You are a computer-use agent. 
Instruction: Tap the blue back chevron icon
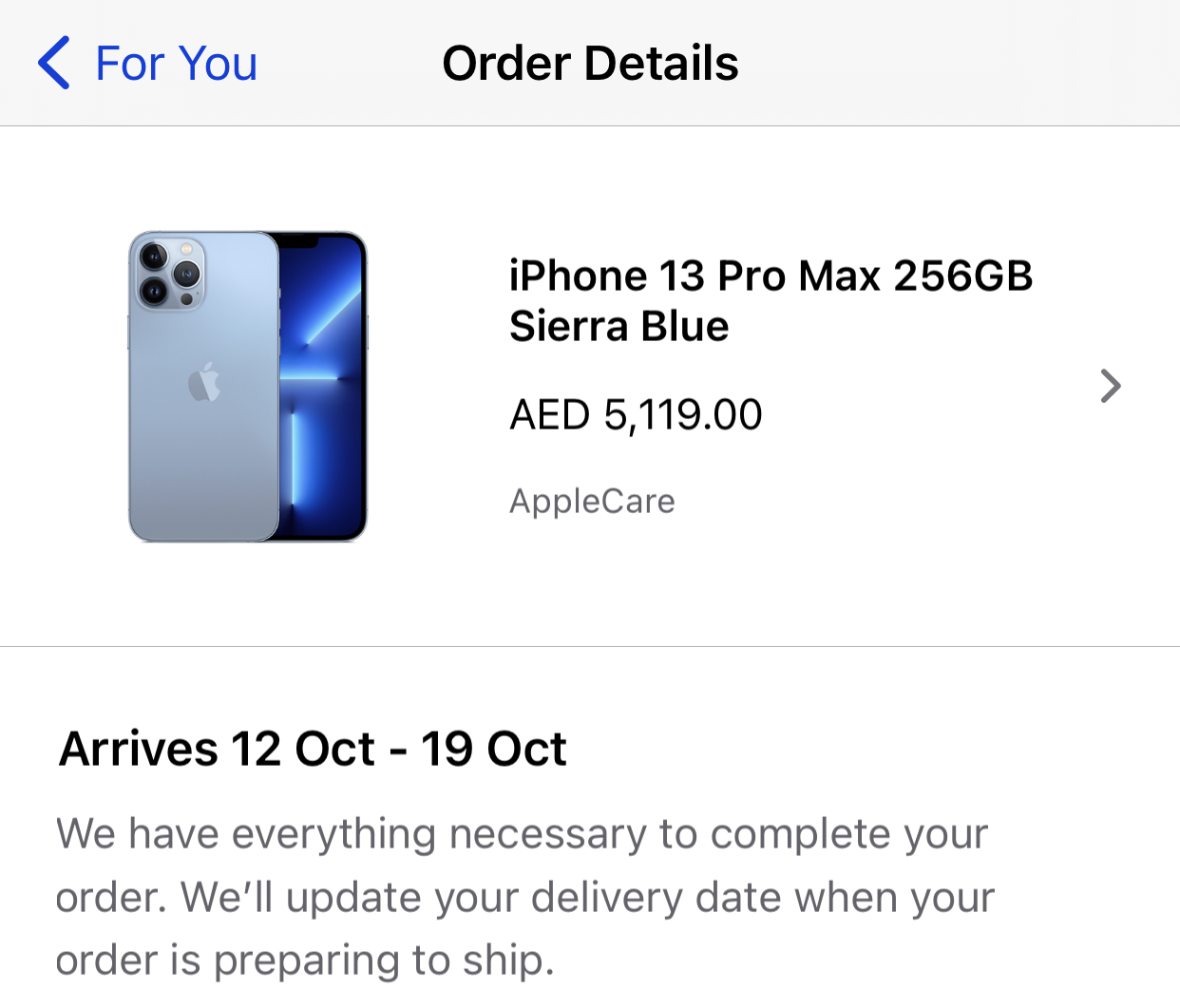click(x=54, y=63)
